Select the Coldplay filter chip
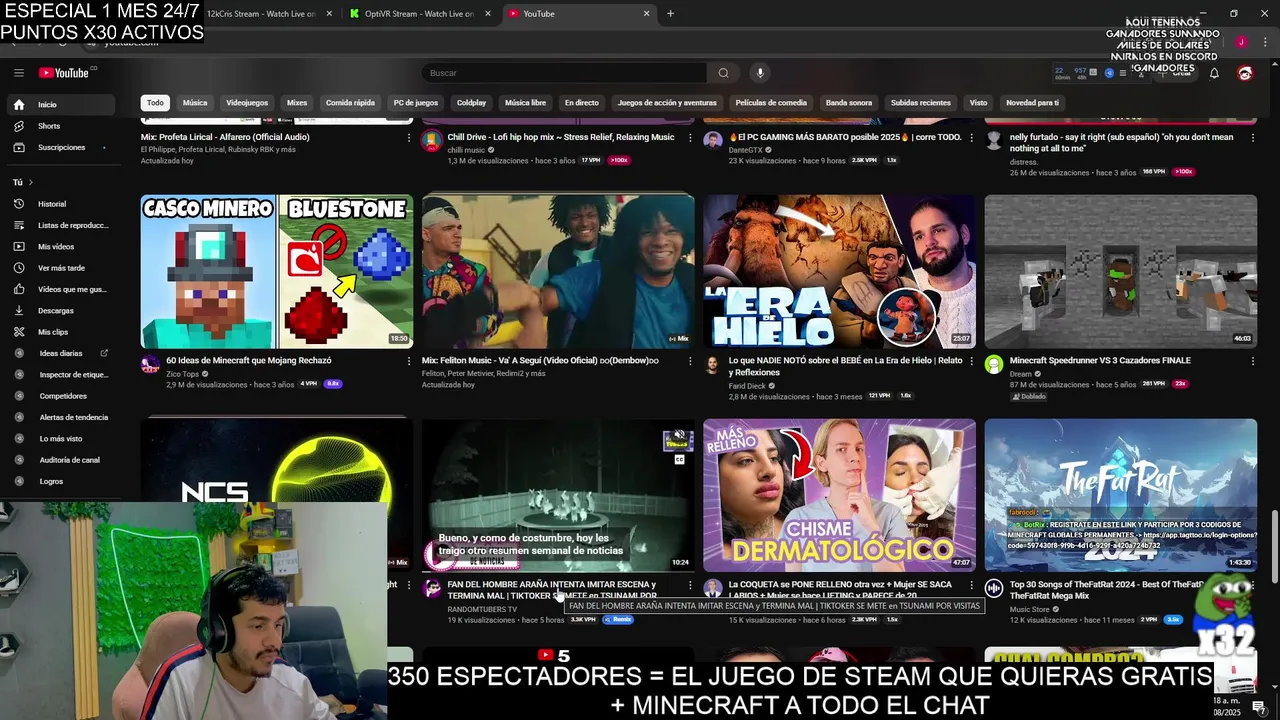The height and width of the screenshot is (720, 1280). 471,103
